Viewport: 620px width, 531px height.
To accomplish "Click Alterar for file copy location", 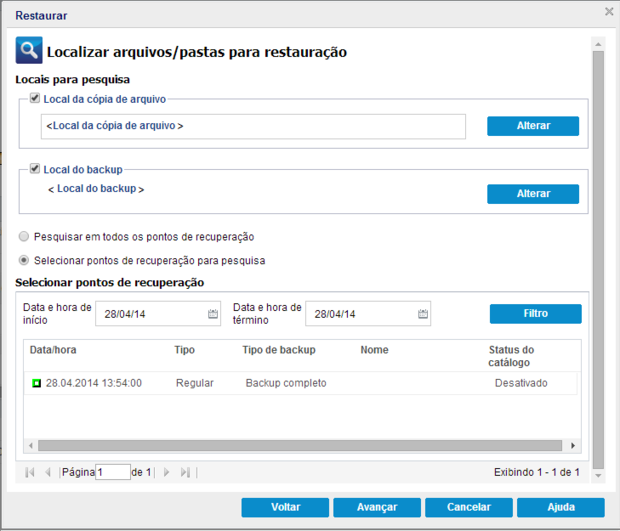I will pyautogui.click(x=533, y=126).
